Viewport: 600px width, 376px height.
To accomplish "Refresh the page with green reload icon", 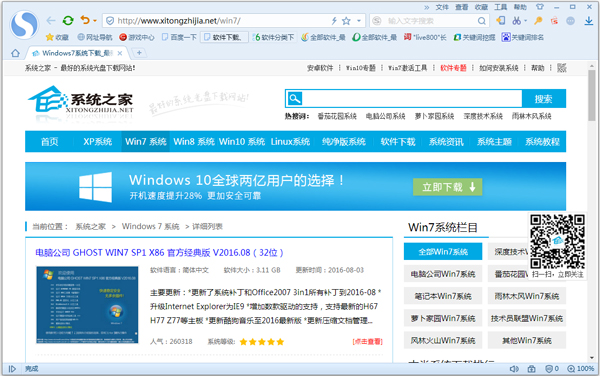I will pos(68,21).
